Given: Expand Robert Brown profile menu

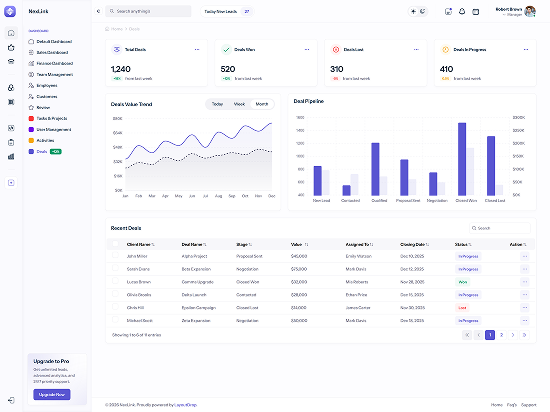Looking at the screenshot, I should 516,12.
